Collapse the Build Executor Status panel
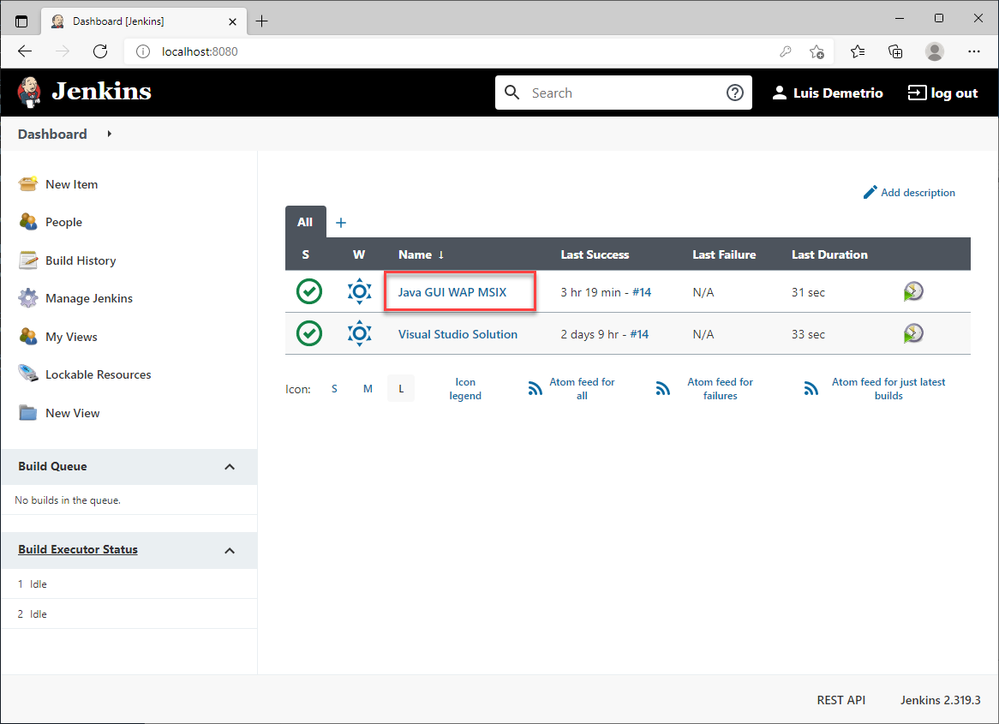The image size is (999, 724). coord(230,551)
